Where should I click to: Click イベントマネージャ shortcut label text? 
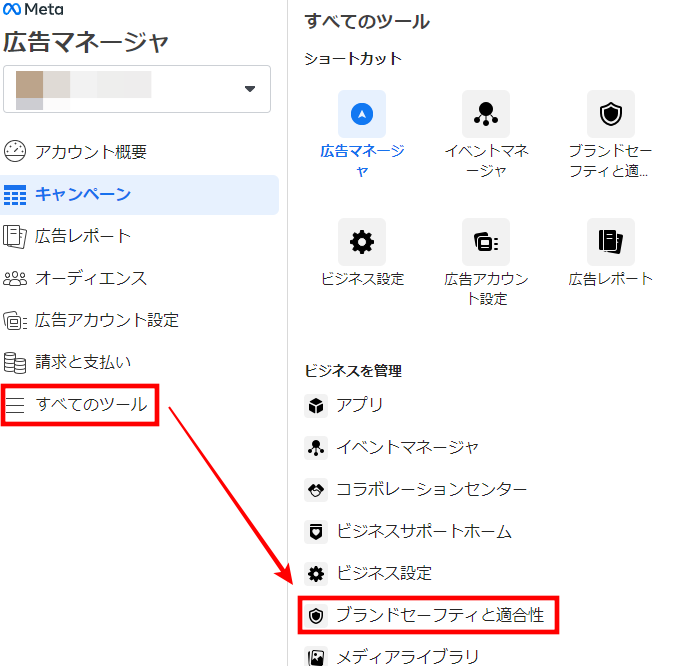[x=486, y=160]
